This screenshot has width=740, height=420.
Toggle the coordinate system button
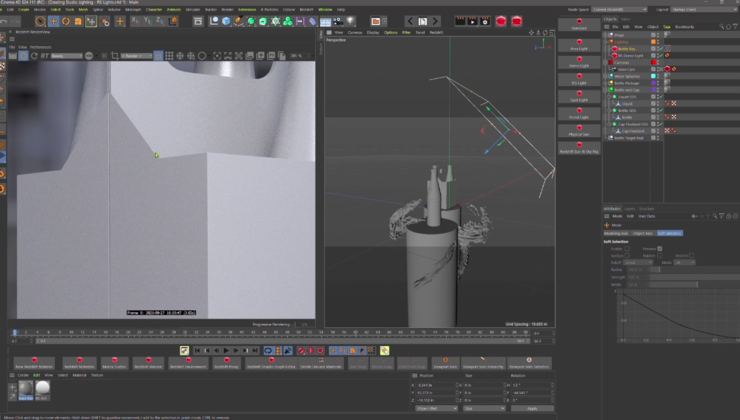(173, 21)
